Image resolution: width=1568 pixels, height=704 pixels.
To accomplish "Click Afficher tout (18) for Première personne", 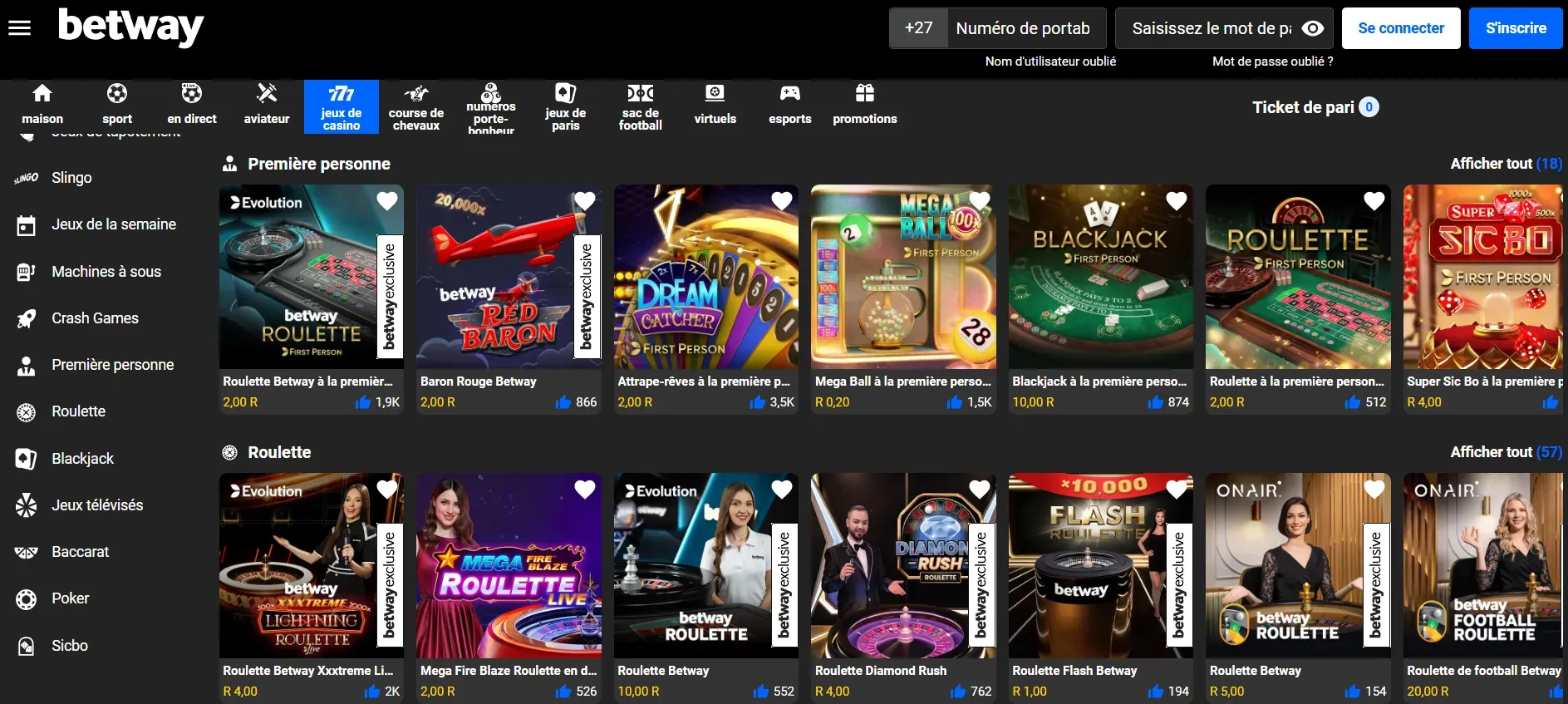I will point(1506,164).
